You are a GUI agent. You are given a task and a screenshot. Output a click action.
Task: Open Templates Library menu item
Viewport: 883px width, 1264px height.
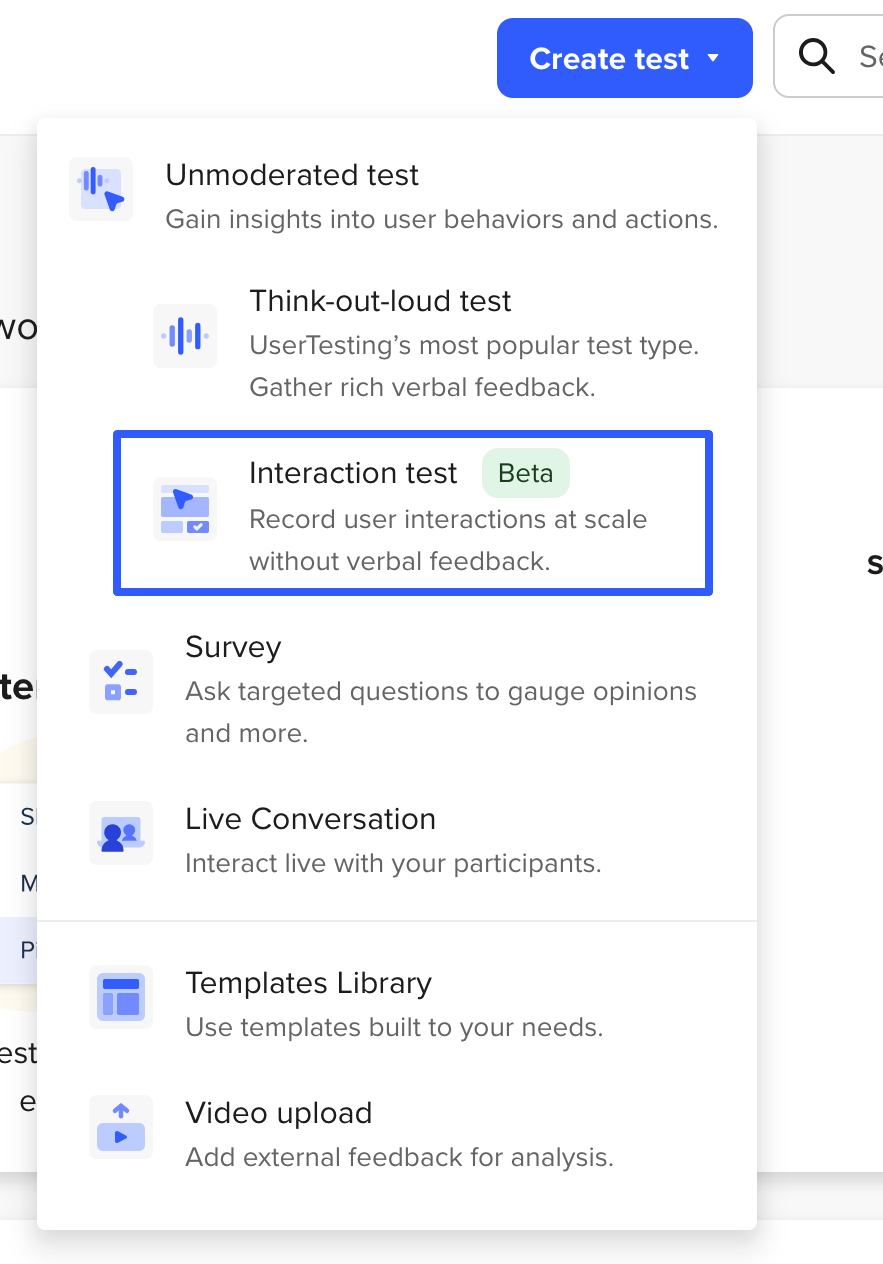pyautogui.click(x=308, y=983)
